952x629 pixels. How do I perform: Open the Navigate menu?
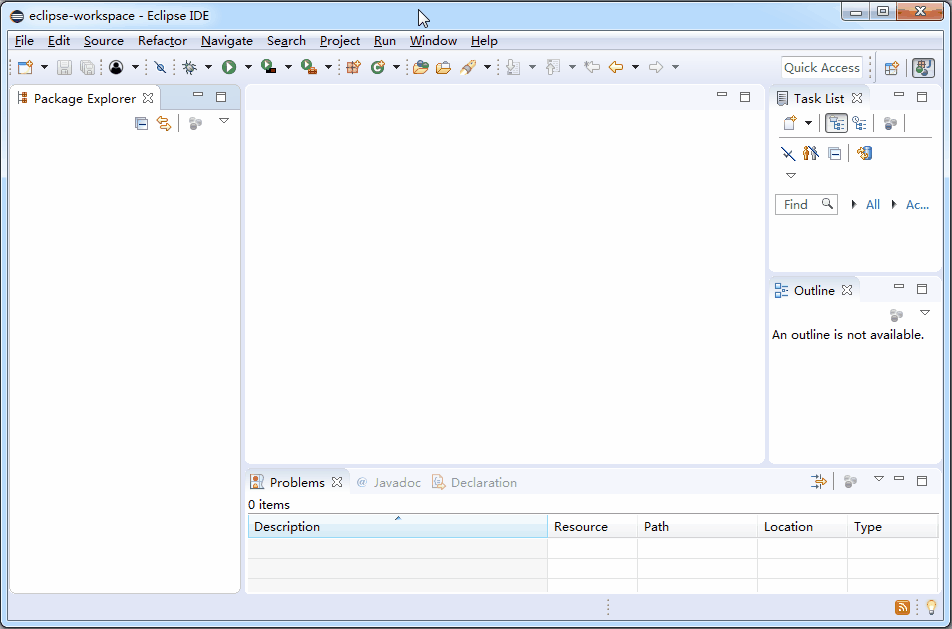pyautogui.click(x=226, y=41)
